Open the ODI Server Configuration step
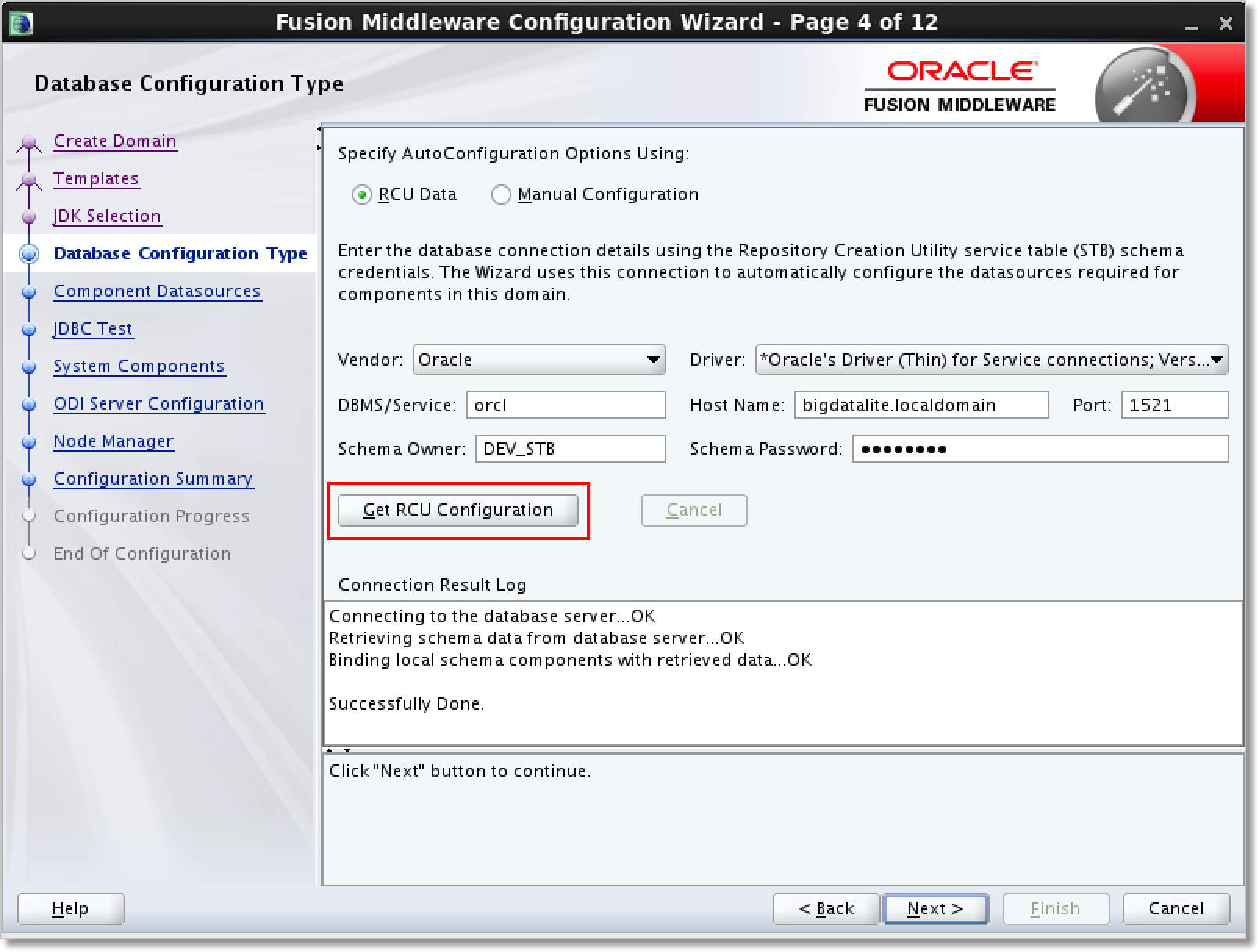This screenshot has height=952, width=1259. coord(159,403)
